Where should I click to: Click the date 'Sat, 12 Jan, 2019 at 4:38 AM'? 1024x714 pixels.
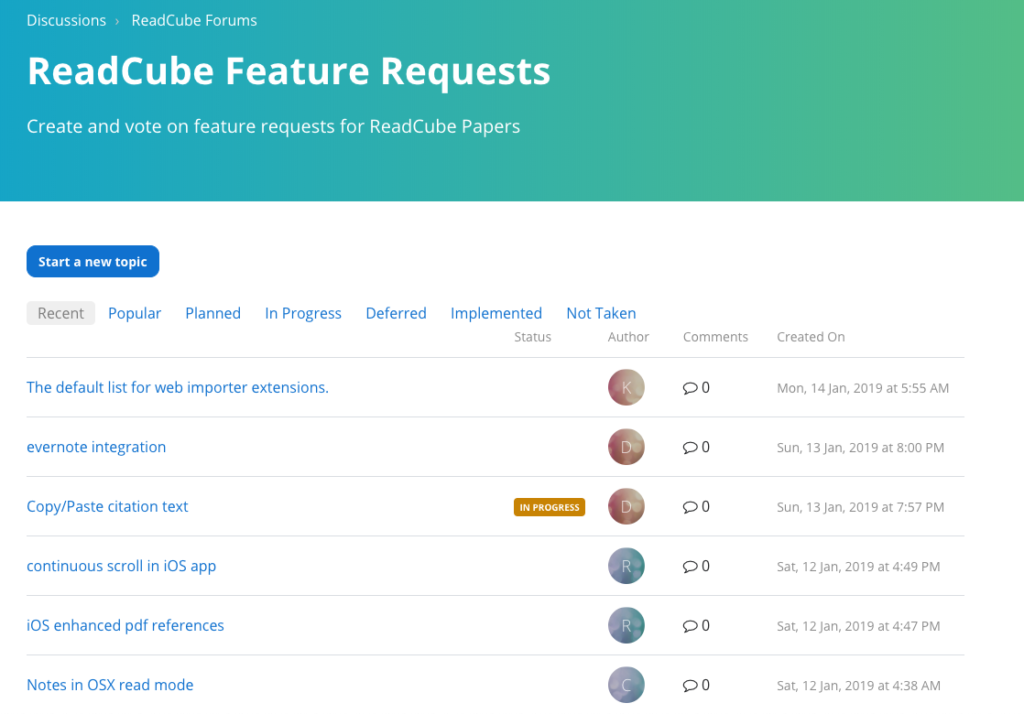pos(859,685)
